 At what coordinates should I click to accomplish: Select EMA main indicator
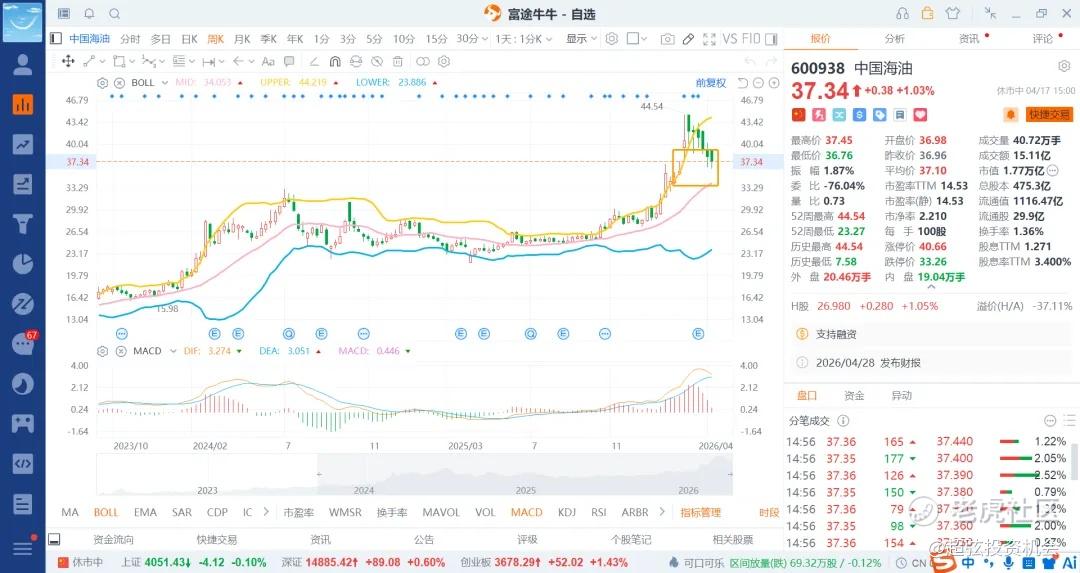(145, 512)
